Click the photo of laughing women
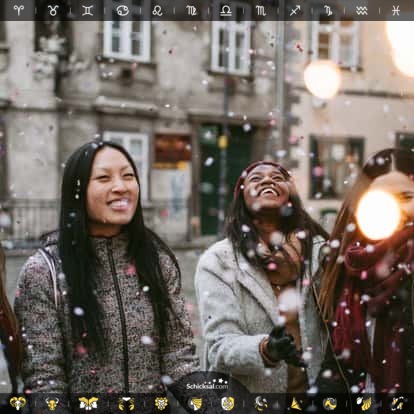This screenshot has height=414, width=414. pos(207,207)
